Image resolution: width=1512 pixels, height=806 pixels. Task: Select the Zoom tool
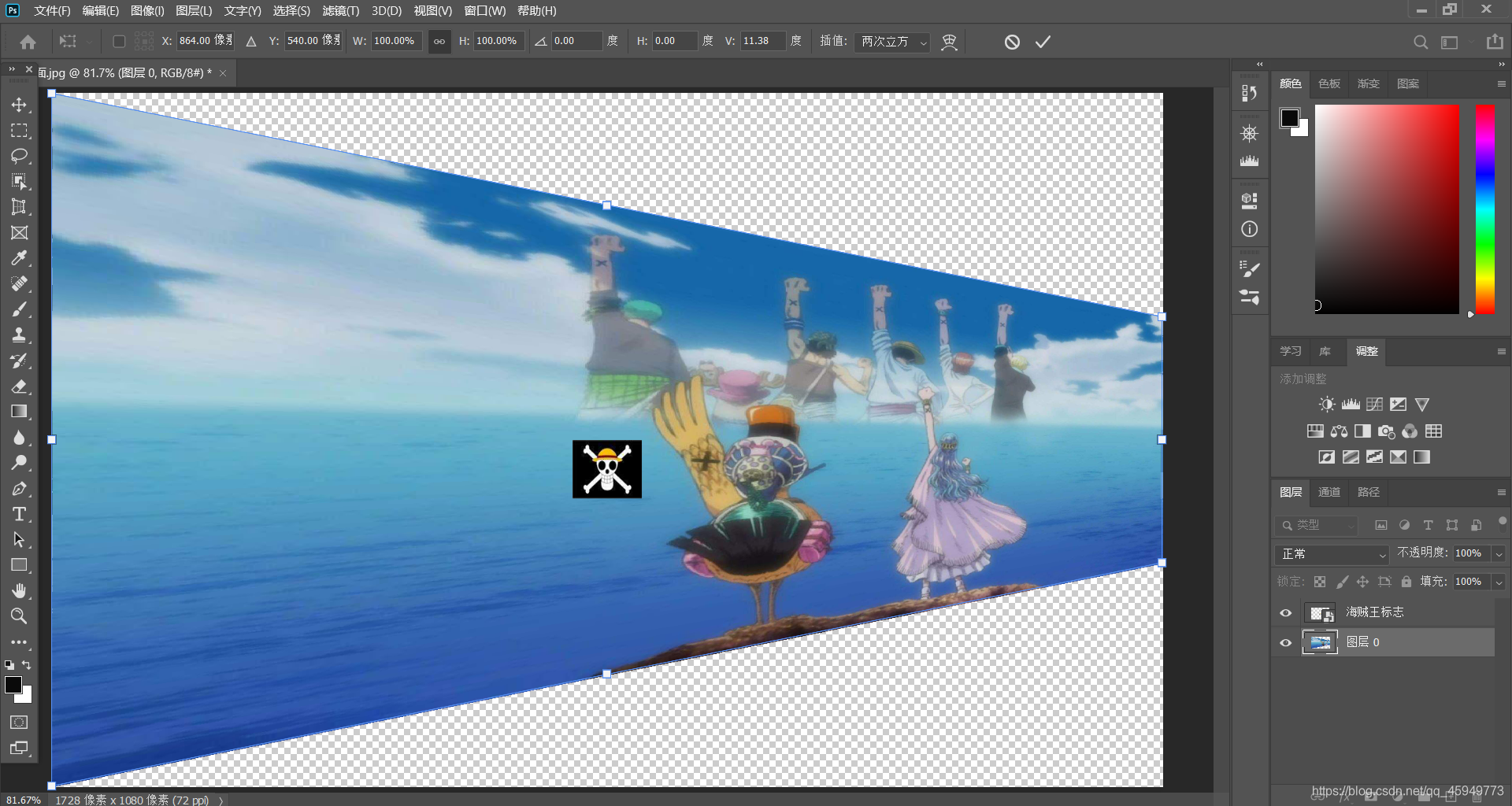coord(19,616)
